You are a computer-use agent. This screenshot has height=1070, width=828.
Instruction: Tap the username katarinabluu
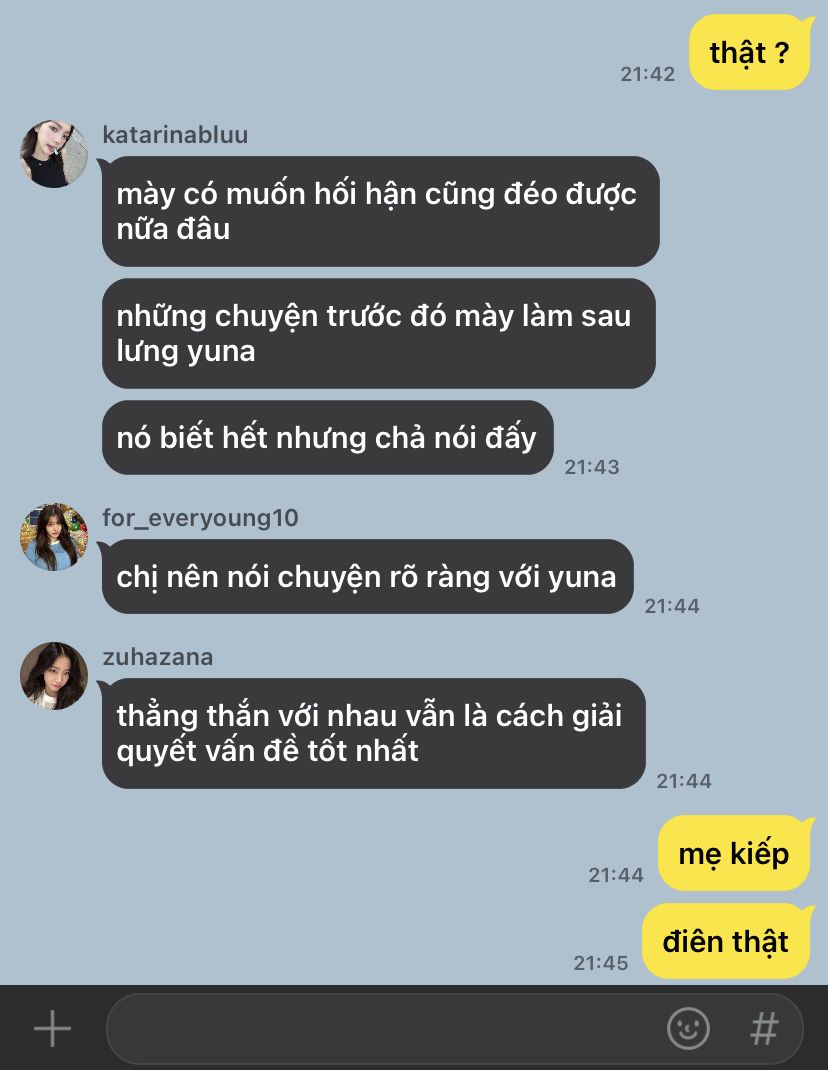175,134
